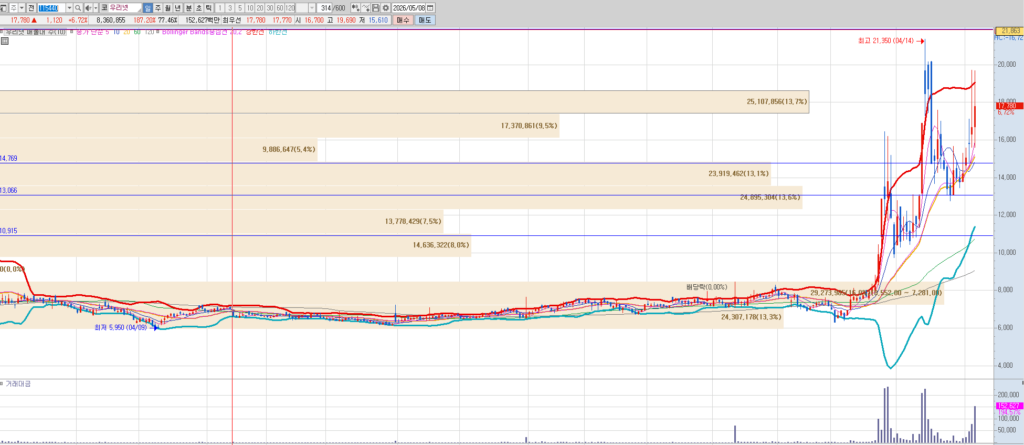The image size is (1024, 445).
Task: Click the 25,107,856(13.7%) volume profile bar
Action: click(404, 102)
